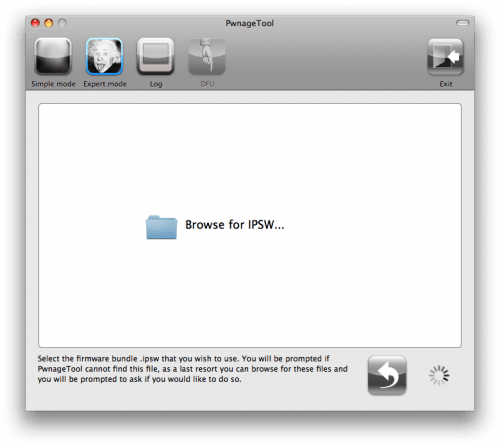
Task: Go back with the curved arrow button
Action: pyautogui.click(x=387, y=375)
